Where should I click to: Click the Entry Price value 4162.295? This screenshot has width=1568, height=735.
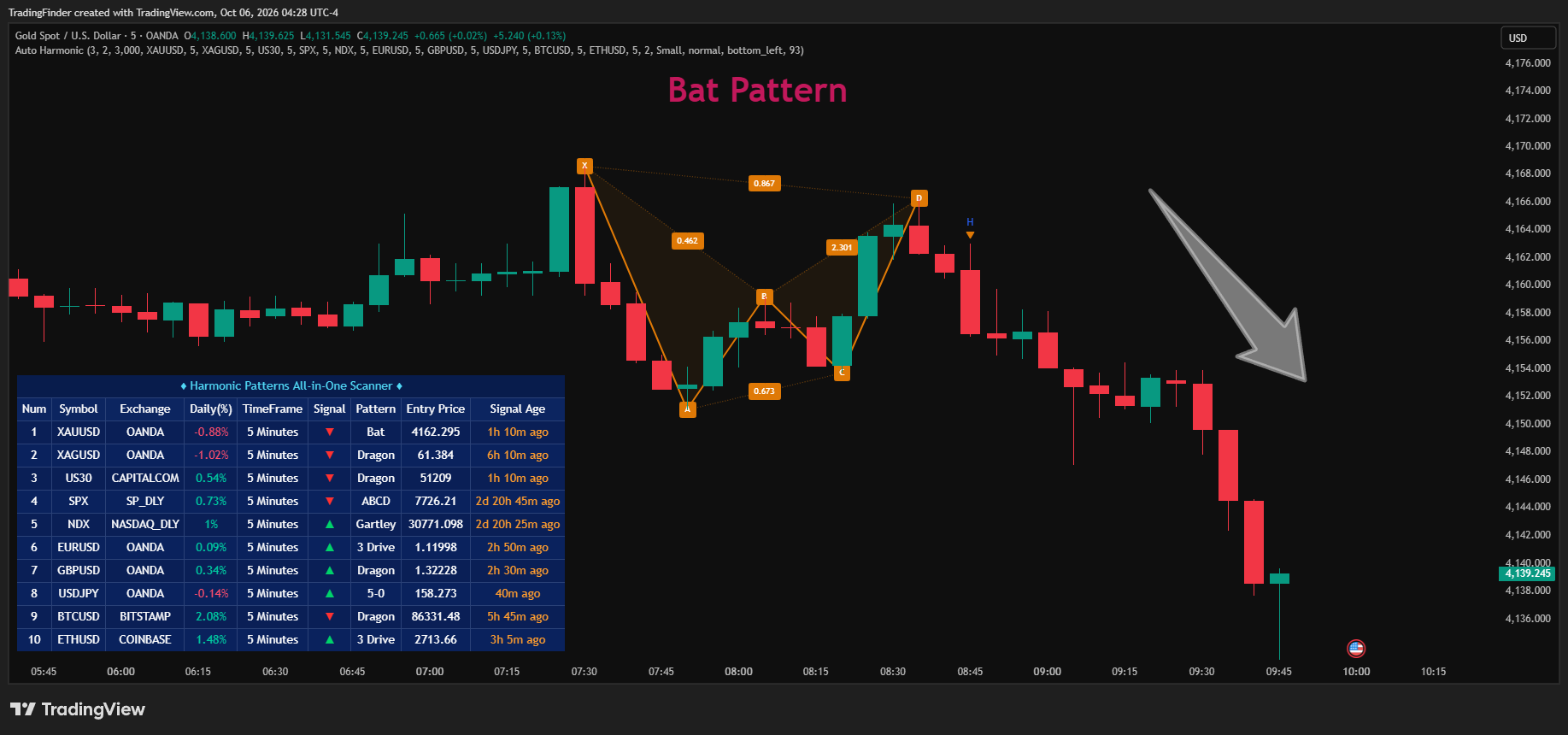point(436,432)
